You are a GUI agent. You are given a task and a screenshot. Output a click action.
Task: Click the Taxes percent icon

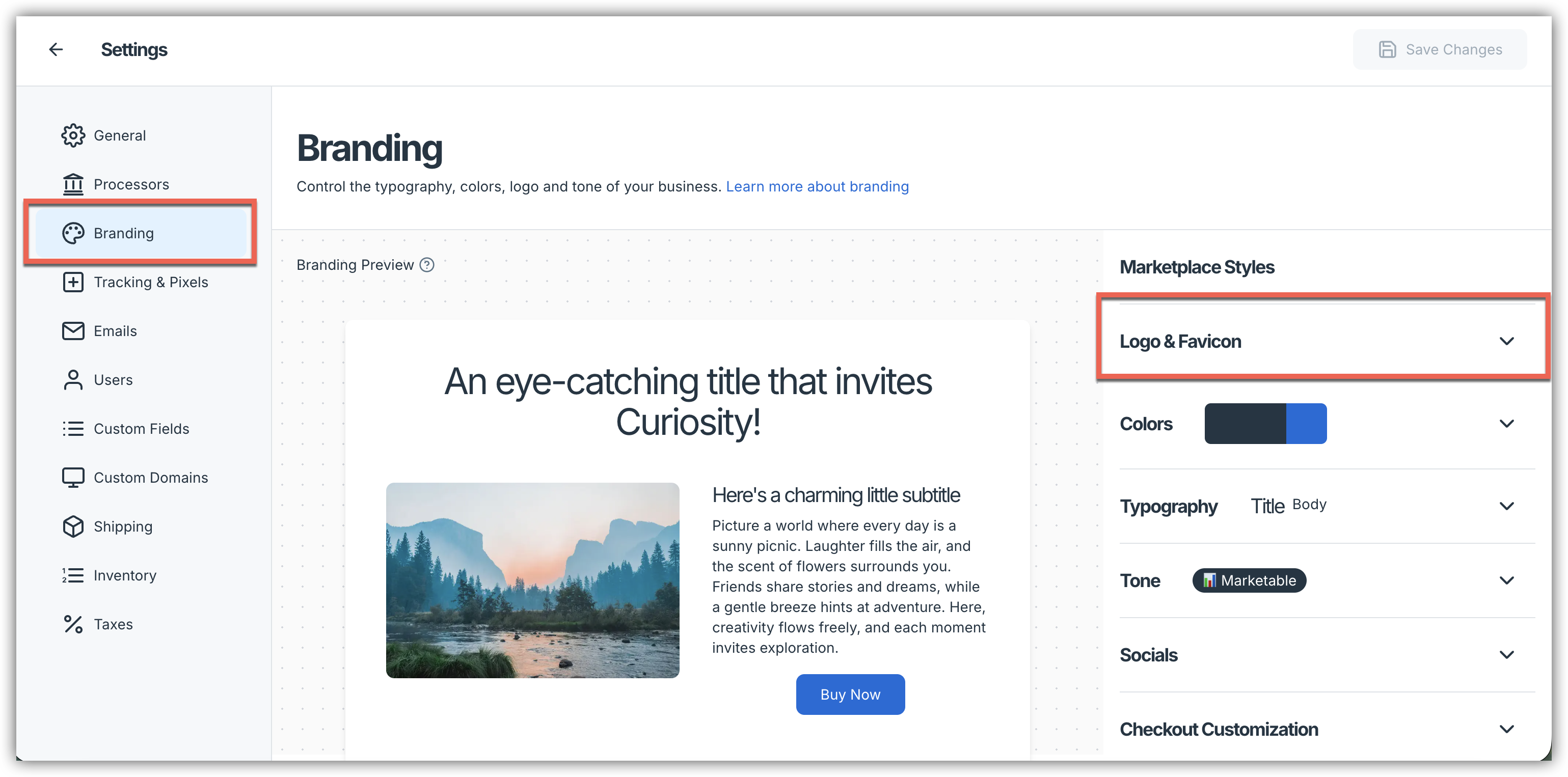(73, 624)
